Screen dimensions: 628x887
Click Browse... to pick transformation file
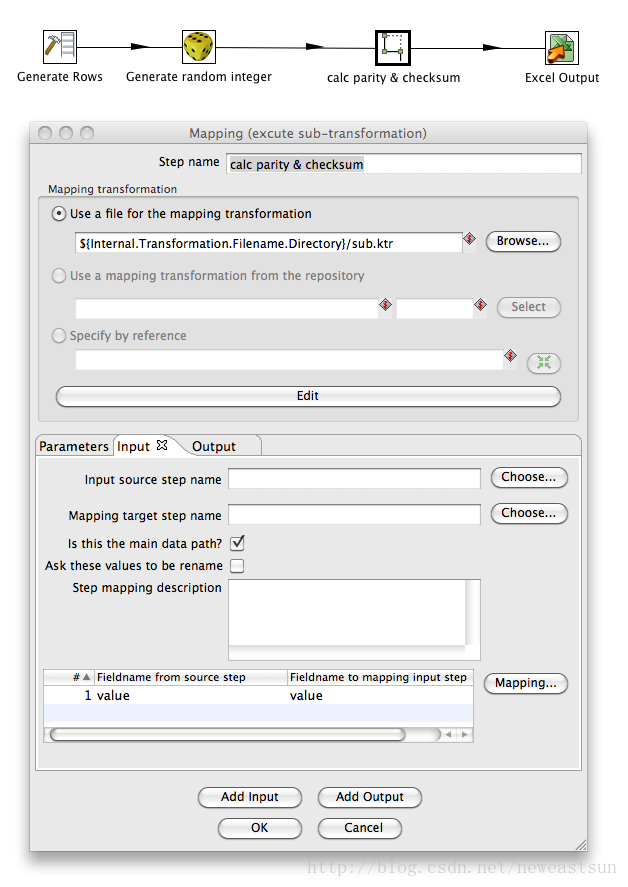[x=523, y=241]
